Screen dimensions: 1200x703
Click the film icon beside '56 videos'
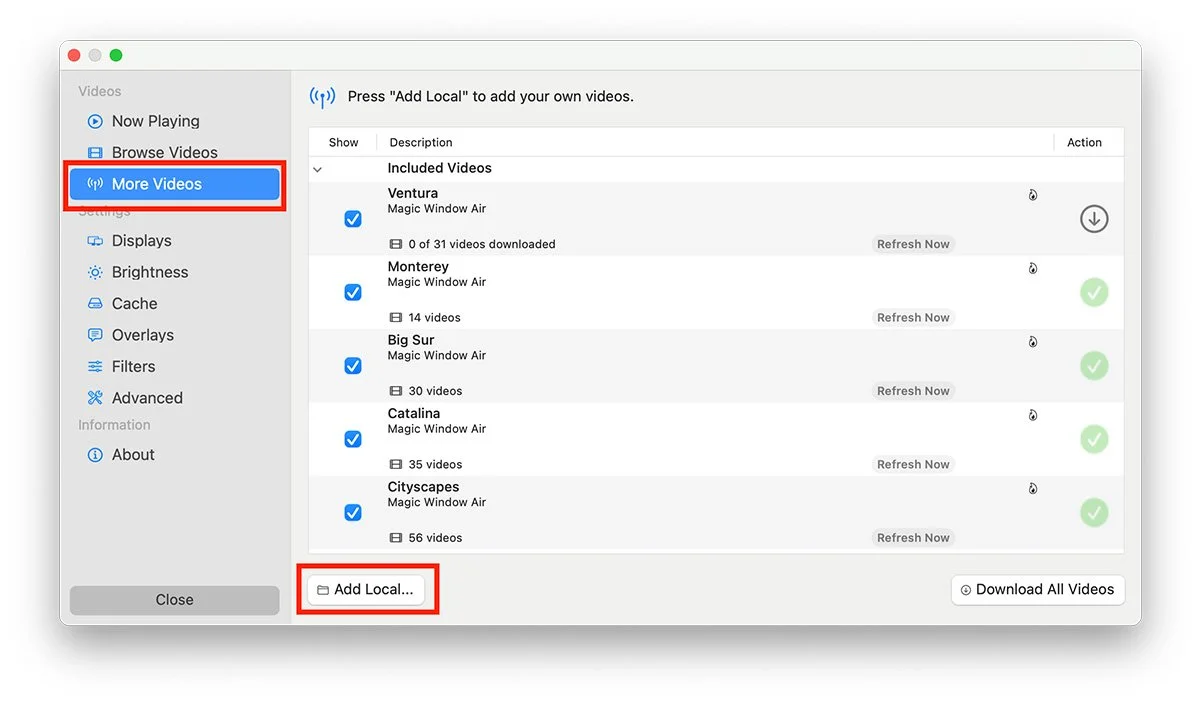click(396, 538)
